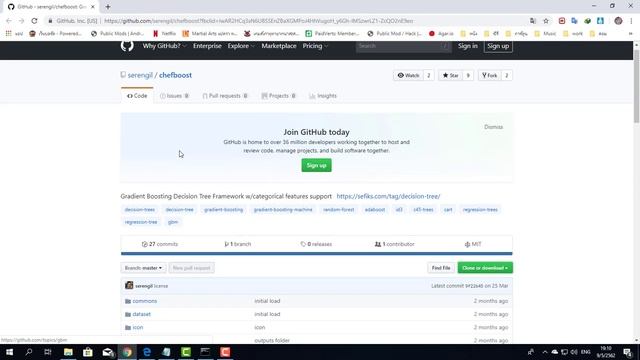Fork the repository

[489, 76]
